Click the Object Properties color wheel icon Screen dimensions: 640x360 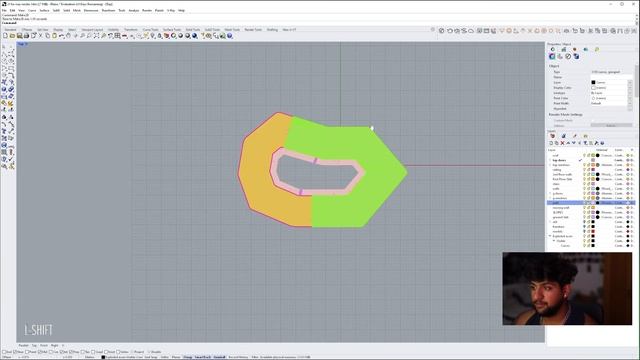click(173, 36)
